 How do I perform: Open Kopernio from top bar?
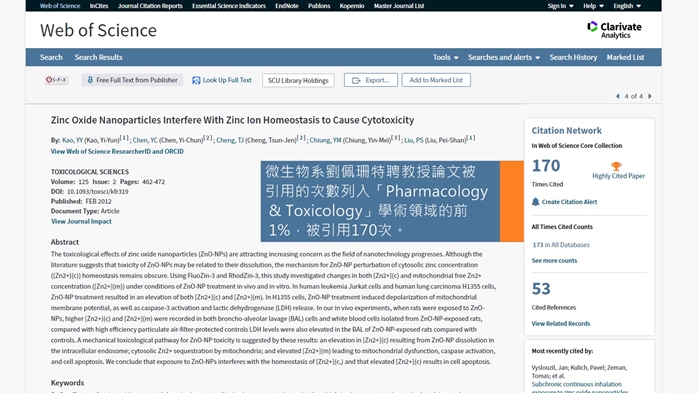tap(352, 6)
